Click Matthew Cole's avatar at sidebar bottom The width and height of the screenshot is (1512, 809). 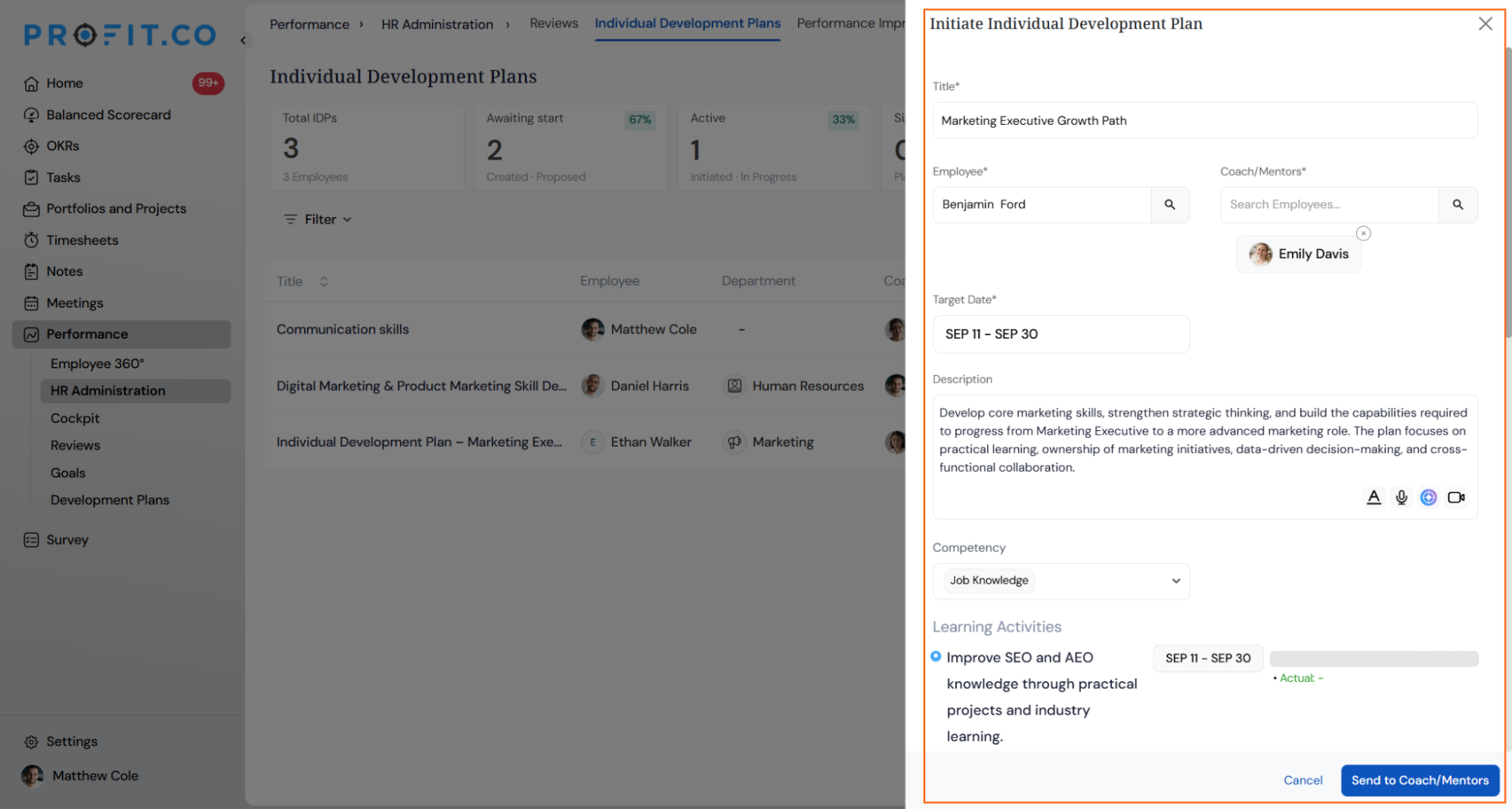coord(33,776)
